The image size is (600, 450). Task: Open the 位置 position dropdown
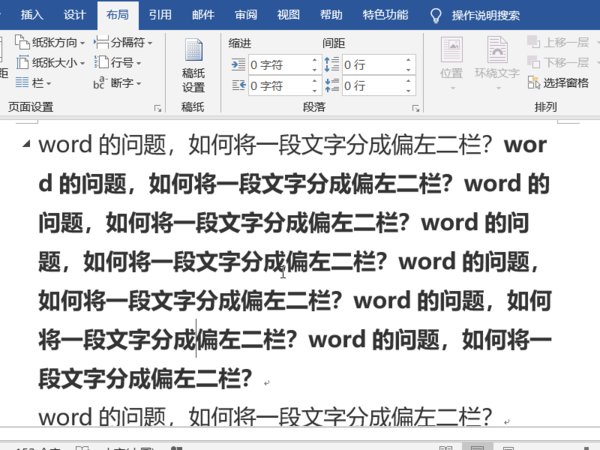click(452, 64)
